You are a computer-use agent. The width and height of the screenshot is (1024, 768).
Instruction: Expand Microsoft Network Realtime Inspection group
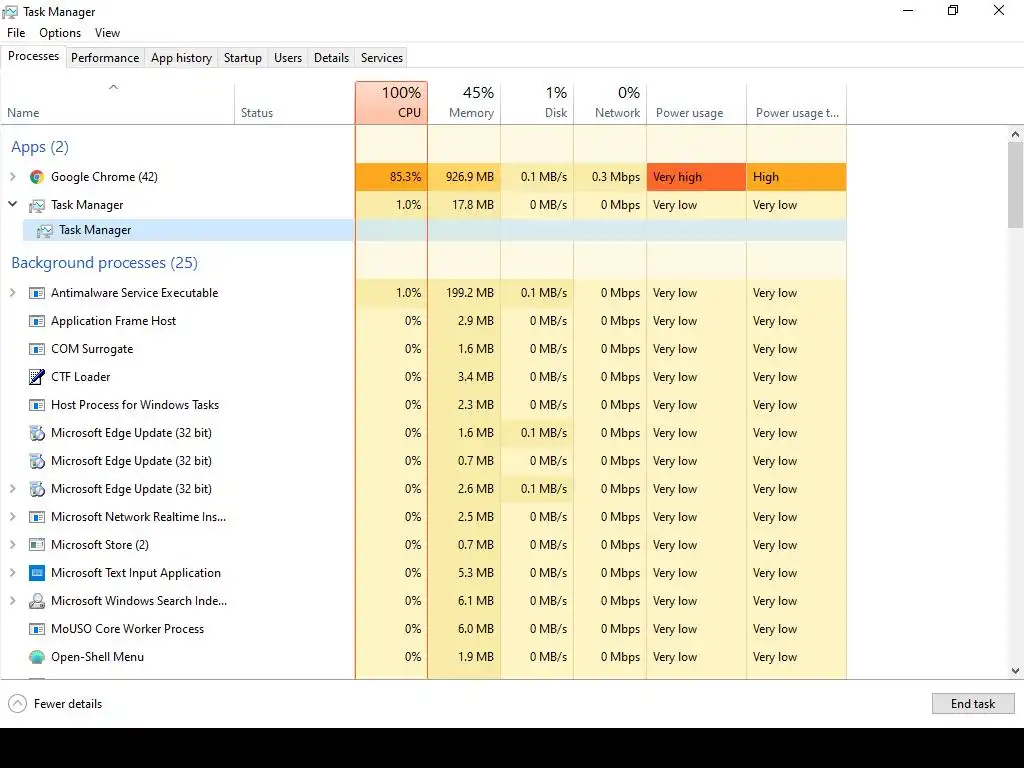12,517
